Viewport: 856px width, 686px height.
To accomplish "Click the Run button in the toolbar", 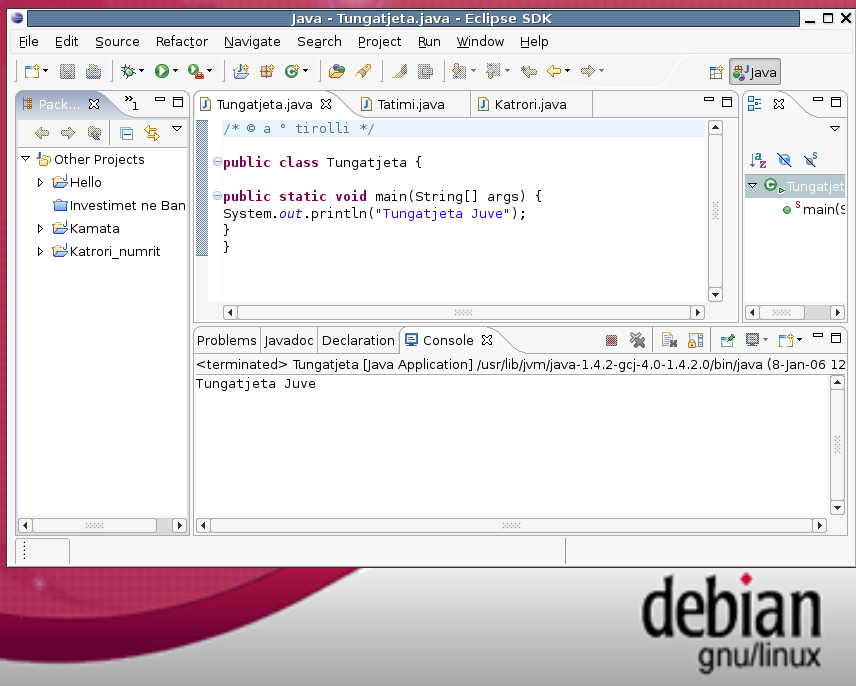I will [x=161, y=71].
